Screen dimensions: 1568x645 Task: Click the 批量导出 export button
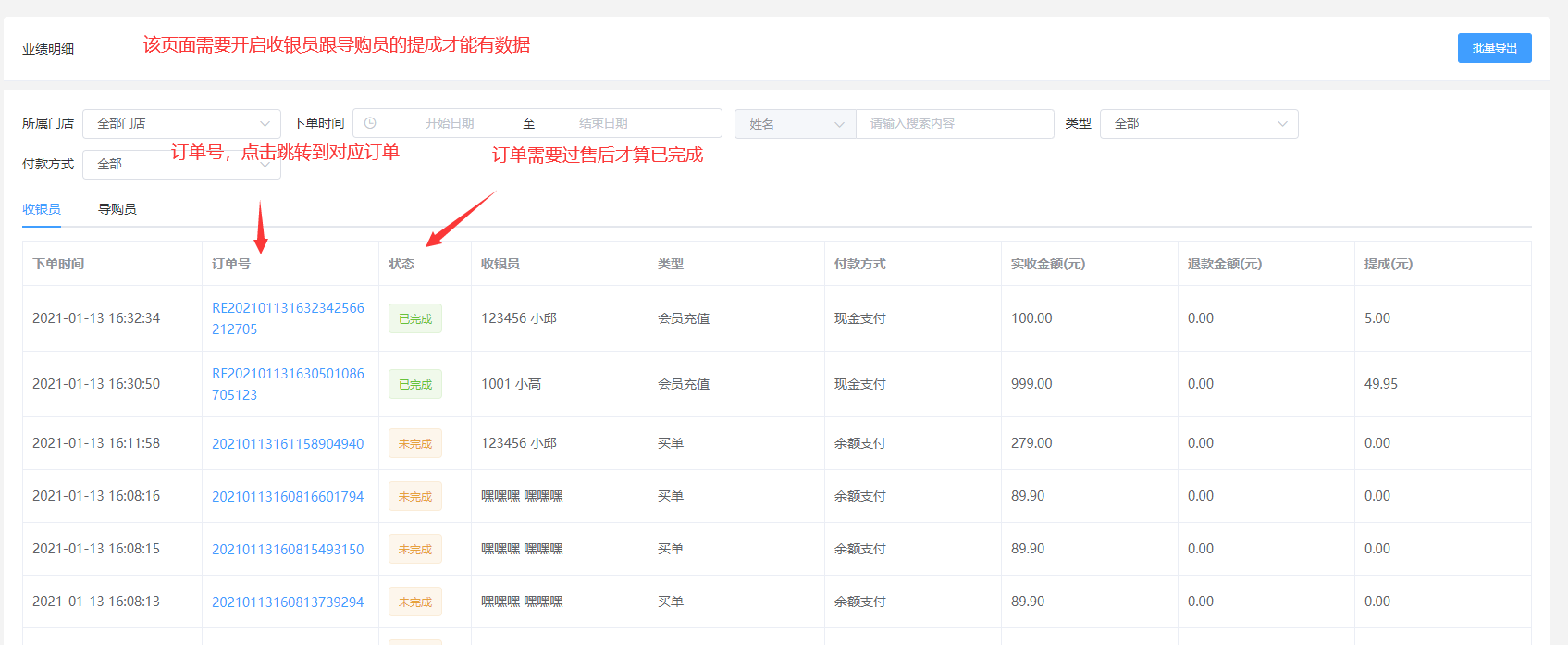1494,48
